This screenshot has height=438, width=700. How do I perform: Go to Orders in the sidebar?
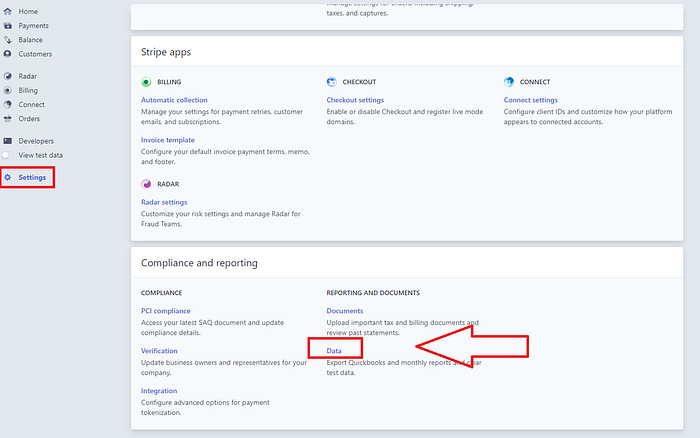pos(29,119)
